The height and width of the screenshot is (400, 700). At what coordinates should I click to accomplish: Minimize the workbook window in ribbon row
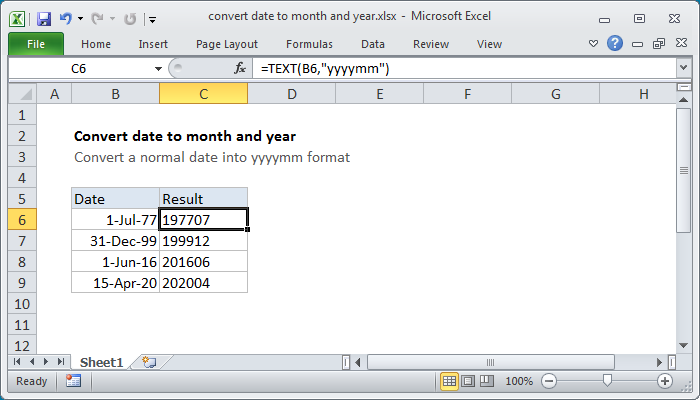point(638,44)
